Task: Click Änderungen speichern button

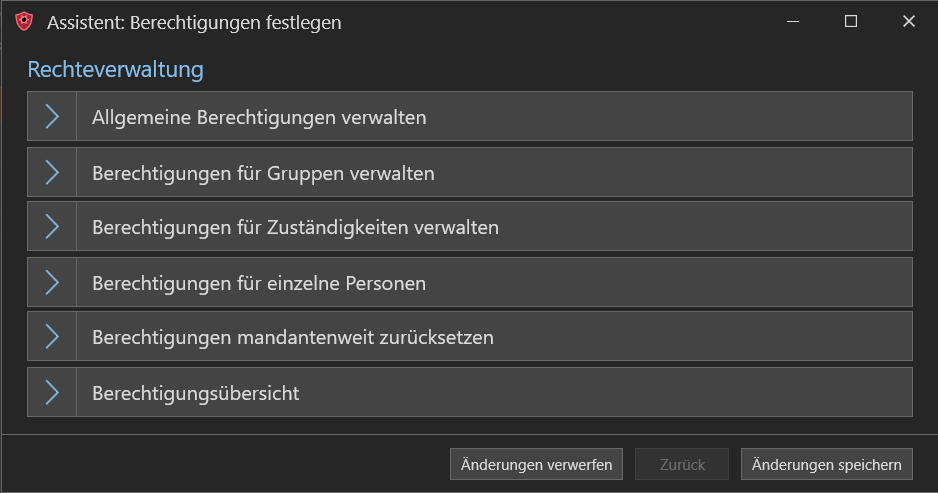Action: (826, 464)
